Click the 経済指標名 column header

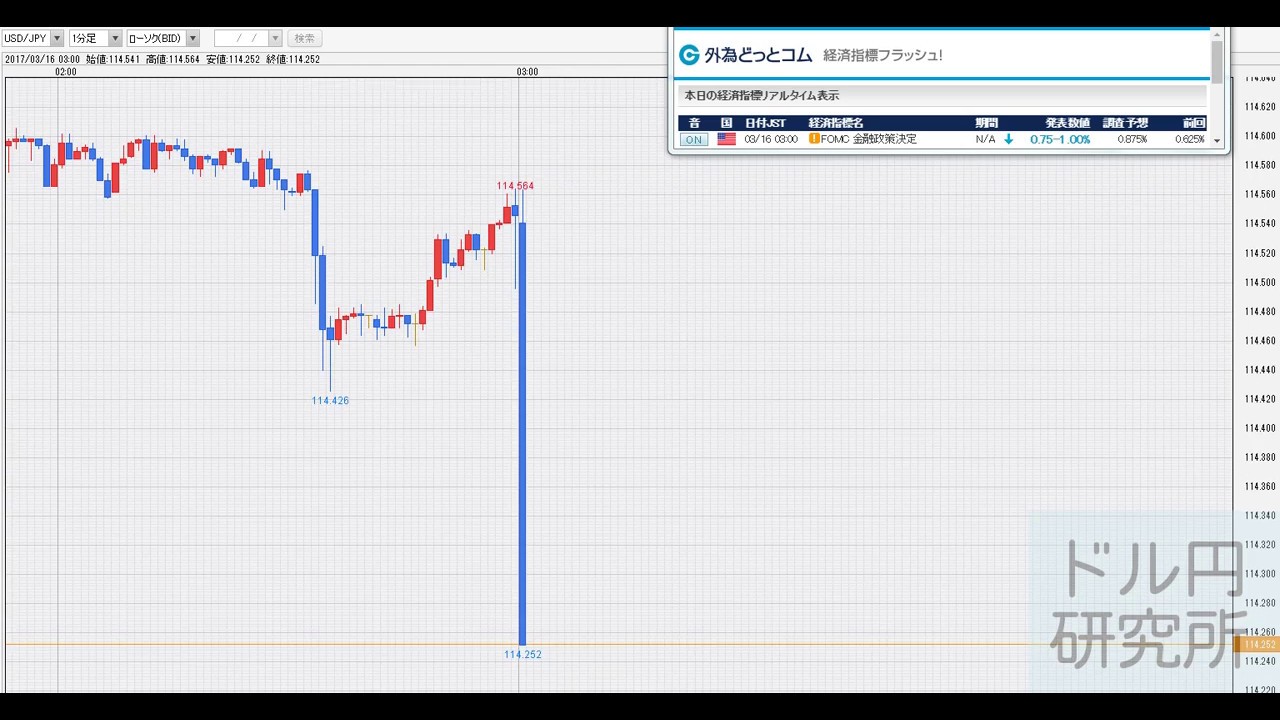[836, 123]
